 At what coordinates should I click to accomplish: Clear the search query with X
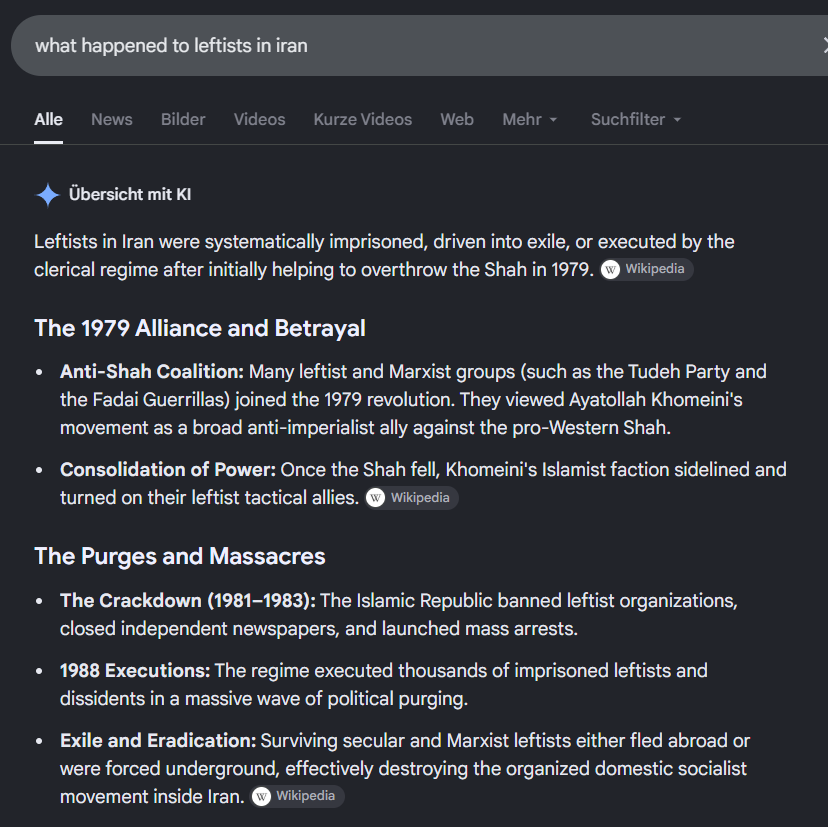click(x=825, y=45)
